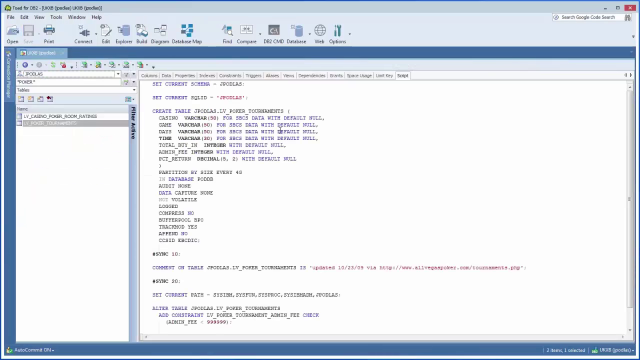Switch to the Constraints tab
The height and width of the screenshot is (360, 640).
(x=230, y=76)
